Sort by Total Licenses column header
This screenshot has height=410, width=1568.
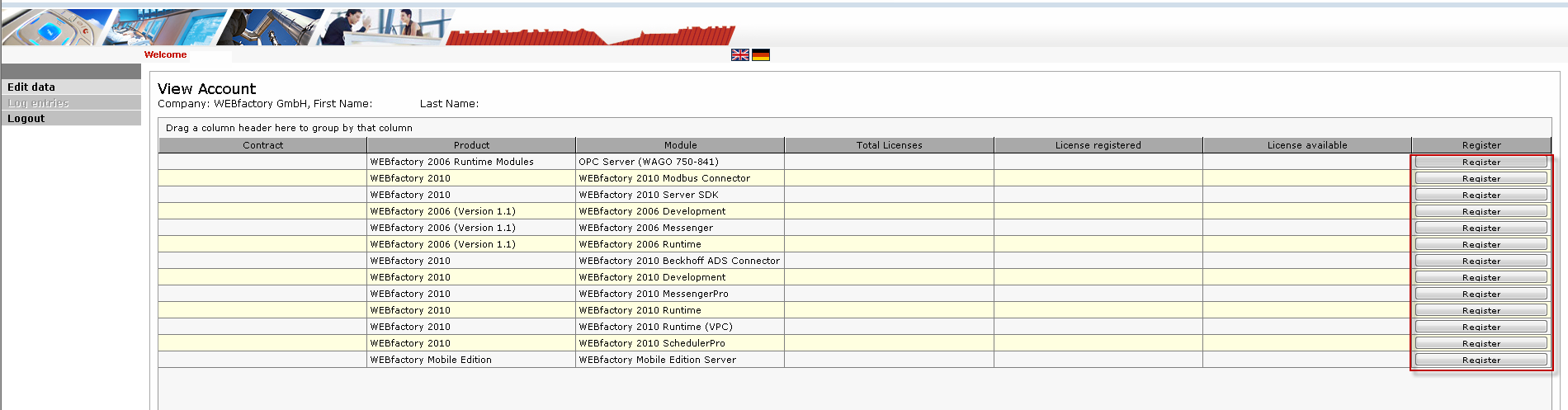(889, 145)
